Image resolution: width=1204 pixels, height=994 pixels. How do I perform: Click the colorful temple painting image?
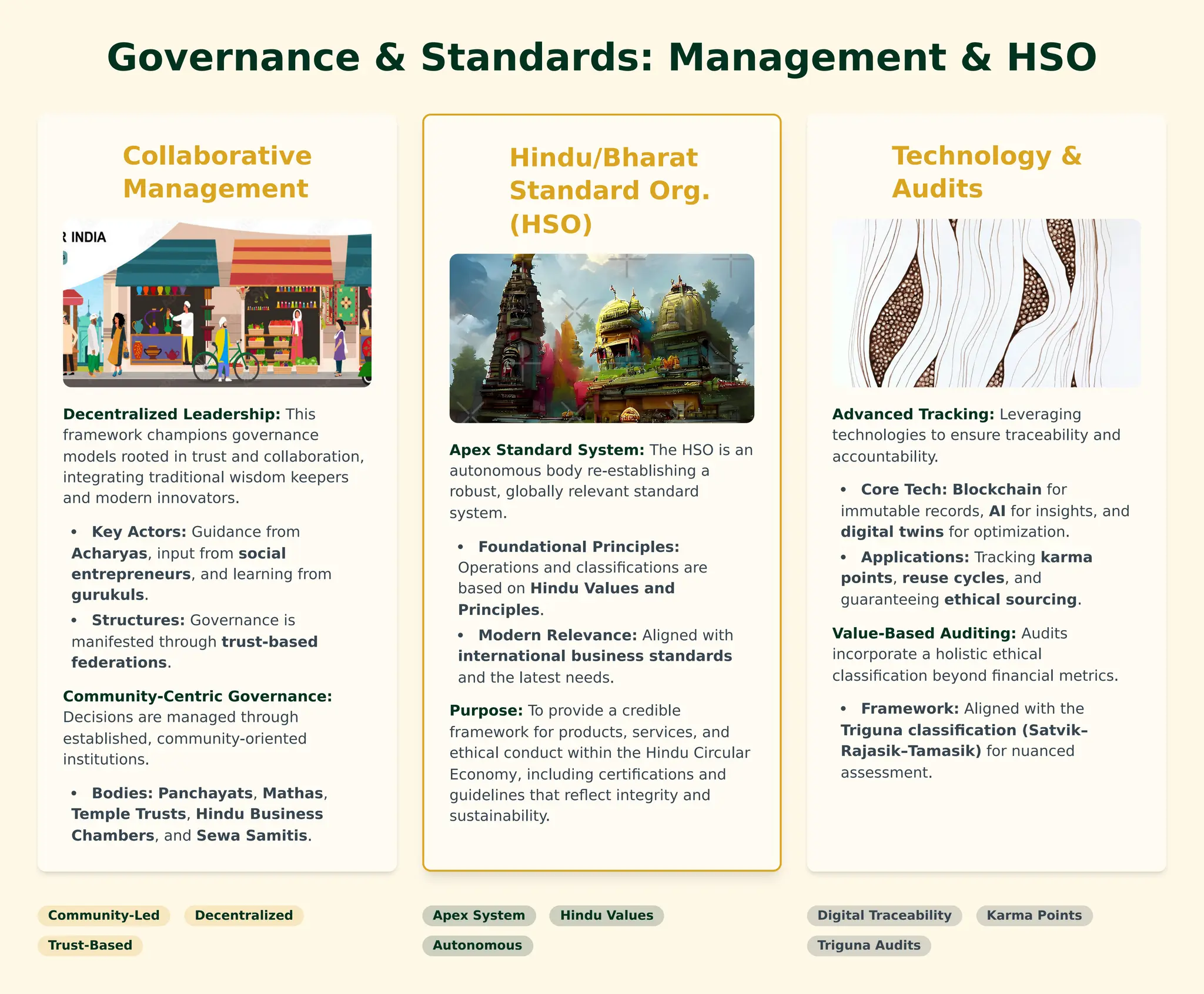click(601, 338)
